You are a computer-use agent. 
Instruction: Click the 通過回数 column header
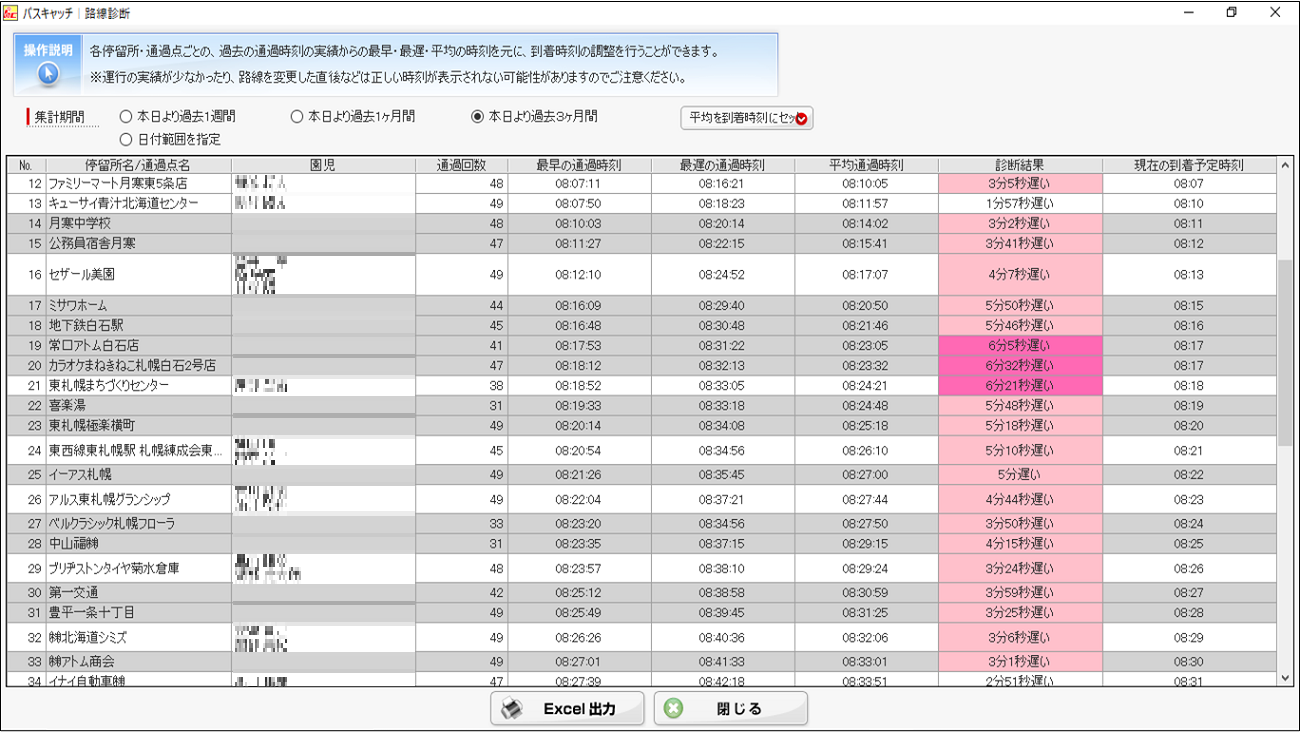point(462,165)
